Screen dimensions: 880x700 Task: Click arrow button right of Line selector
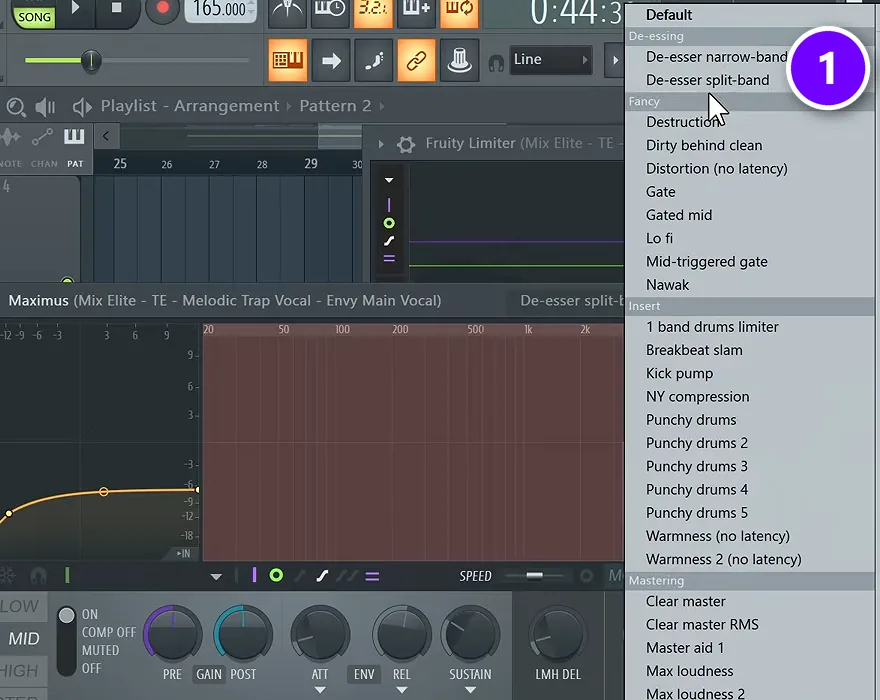coord(615,60)
